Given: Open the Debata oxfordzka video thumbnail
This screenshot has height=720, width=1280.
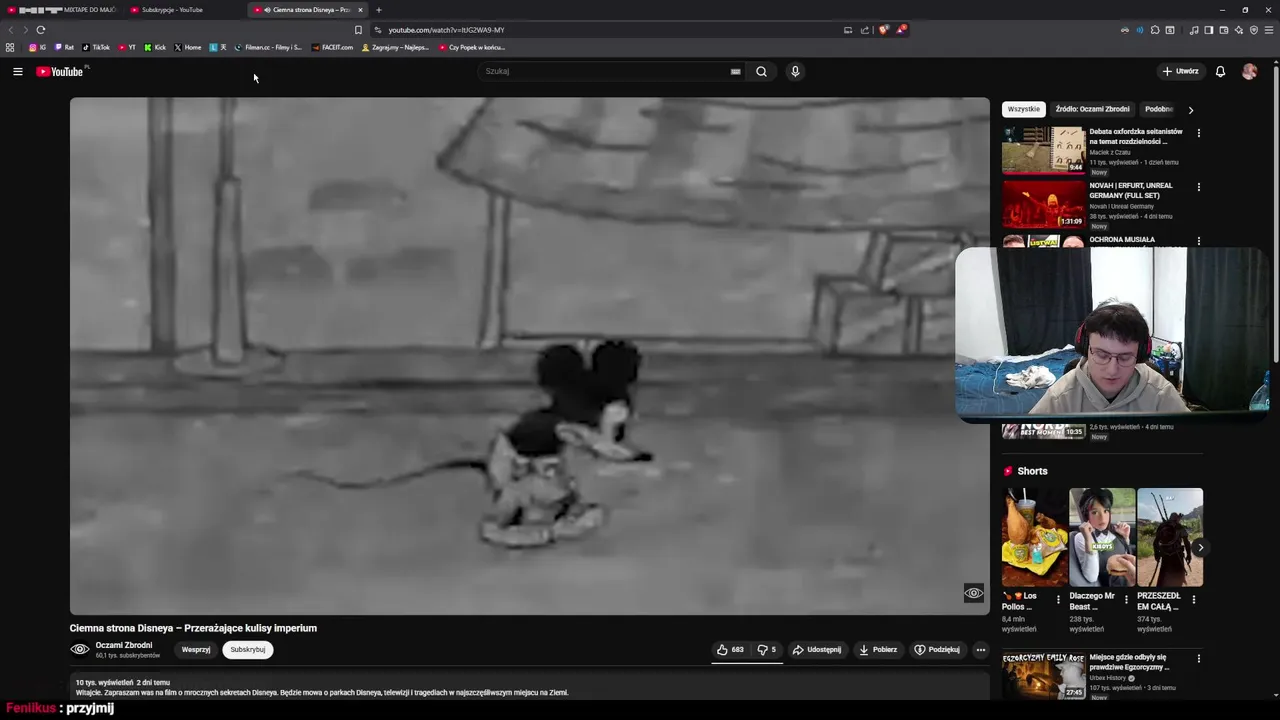Looking at the screenshot, I should (1043, 150).
